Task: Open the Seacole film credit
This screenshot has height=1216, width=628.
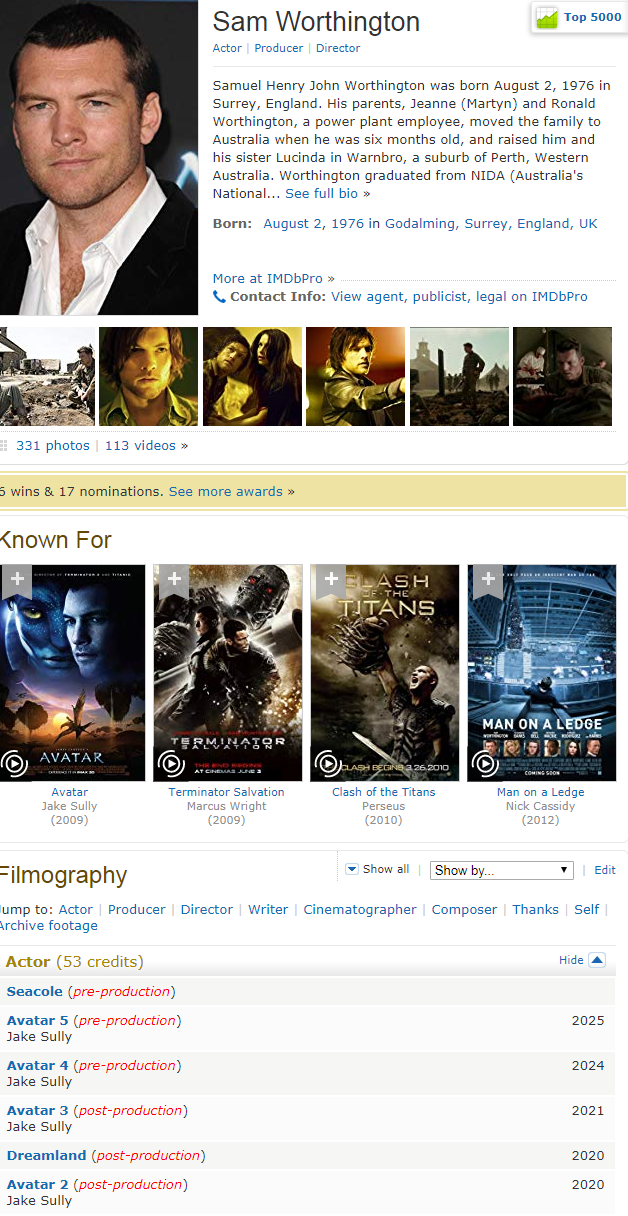Action: (x=35, y=992)
